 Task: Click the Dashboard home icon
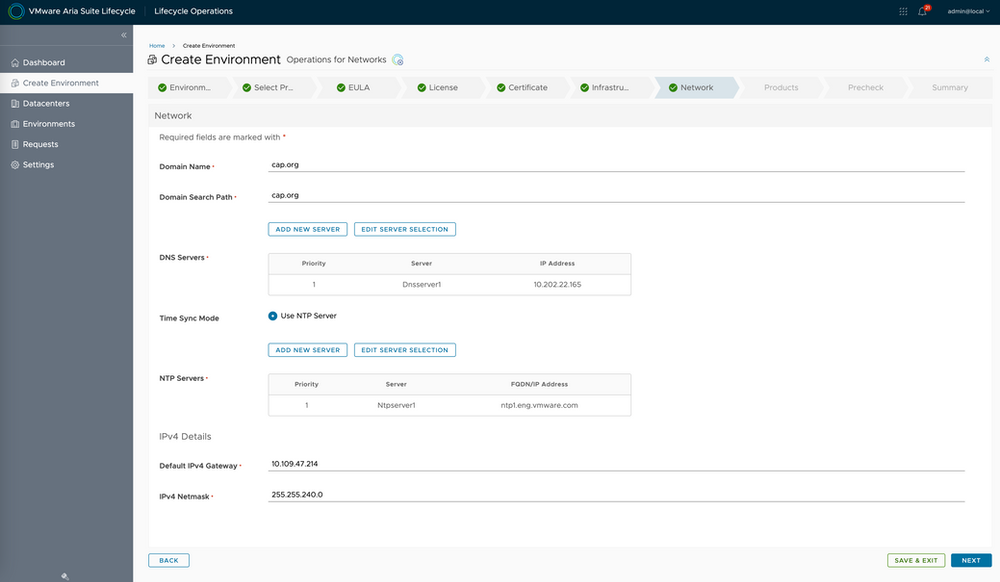pos(15,62)
